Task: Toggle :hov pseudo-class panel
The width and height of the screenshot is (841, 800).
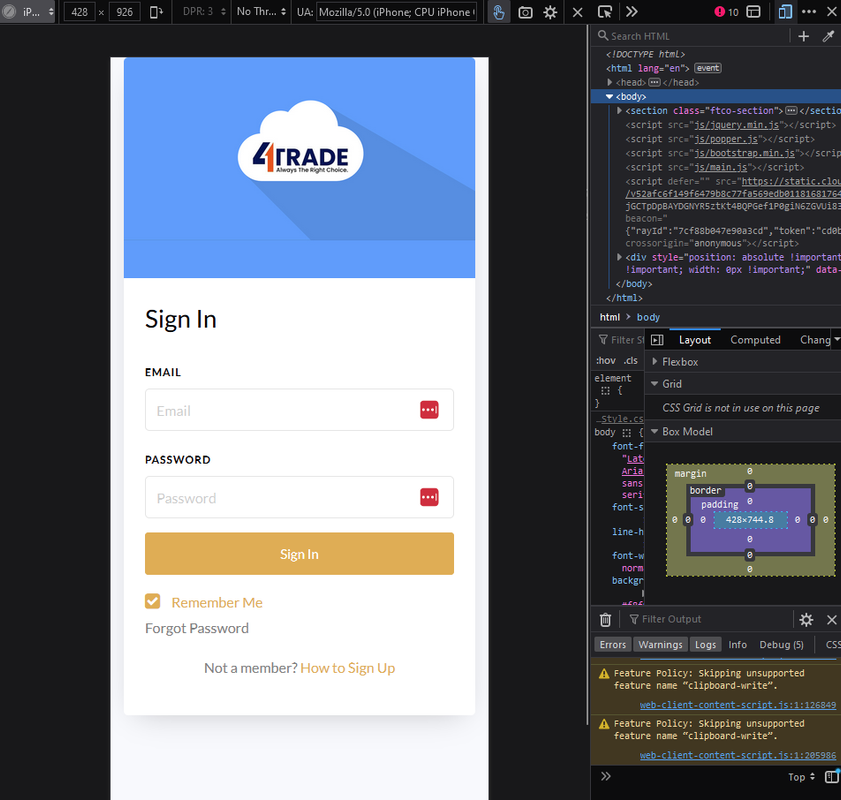Action: pos(606,360)
